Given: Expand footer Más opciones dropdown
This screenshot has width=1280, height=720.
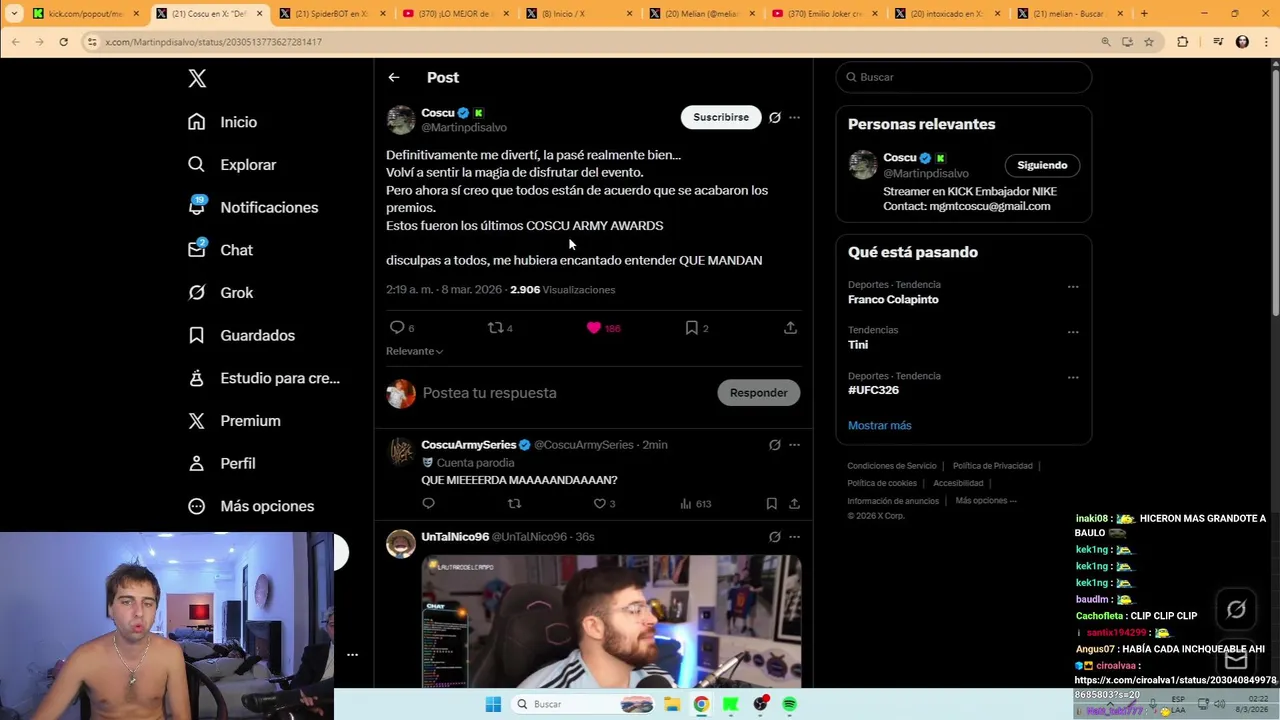Looking at the screenshot, I should coord(986,501).
